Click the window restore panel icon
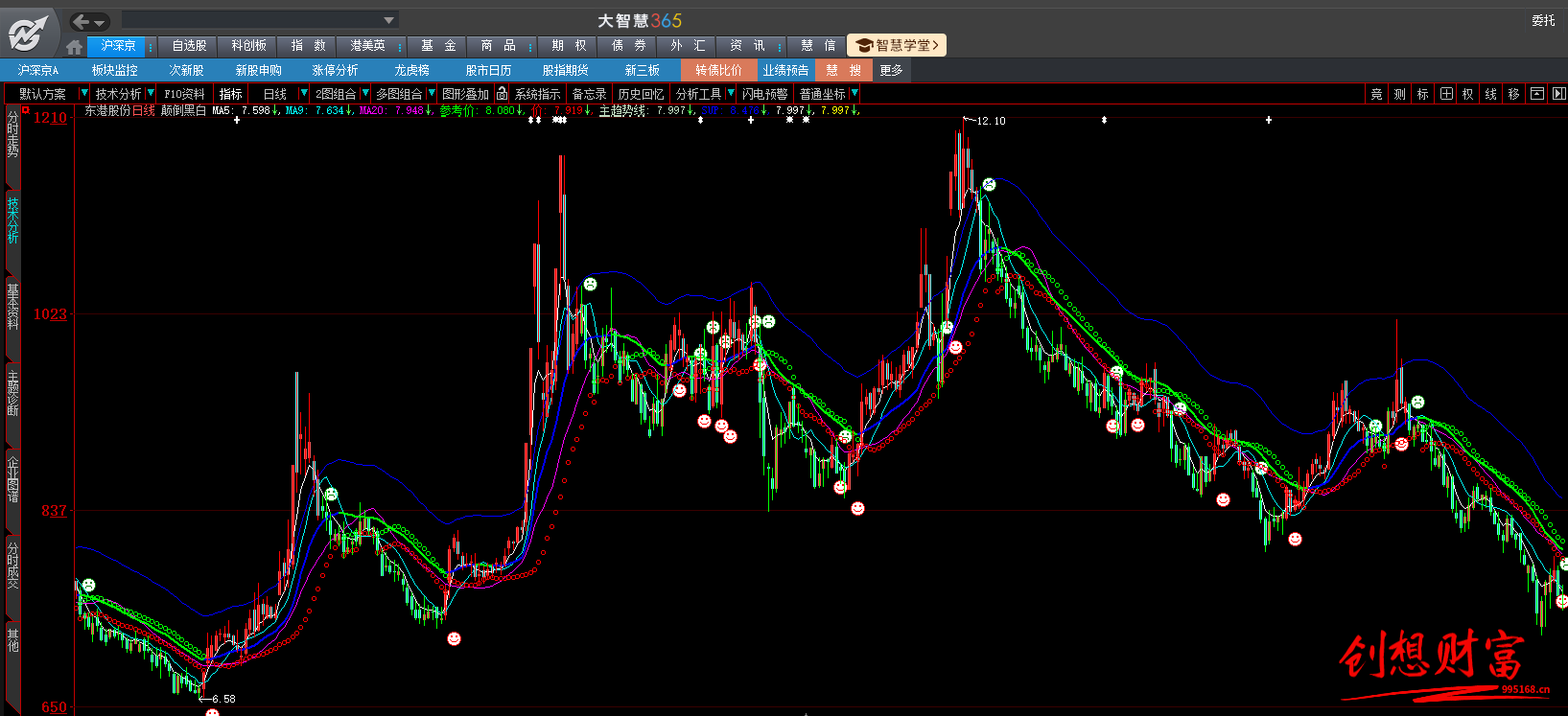 [x=1537, y=94]
